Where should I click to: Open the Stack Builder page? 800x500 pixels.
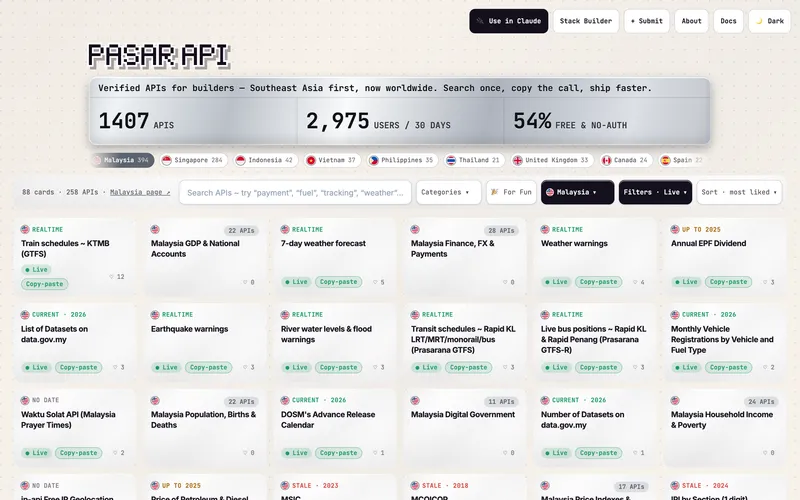point(586,21)
